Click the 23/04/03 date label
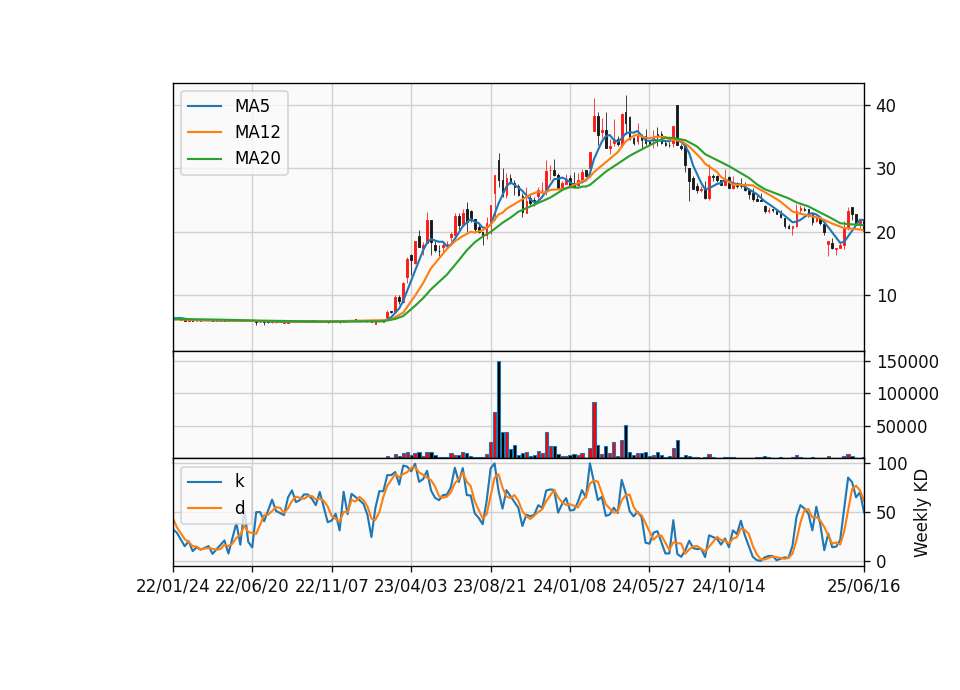 tap(411, 586)
